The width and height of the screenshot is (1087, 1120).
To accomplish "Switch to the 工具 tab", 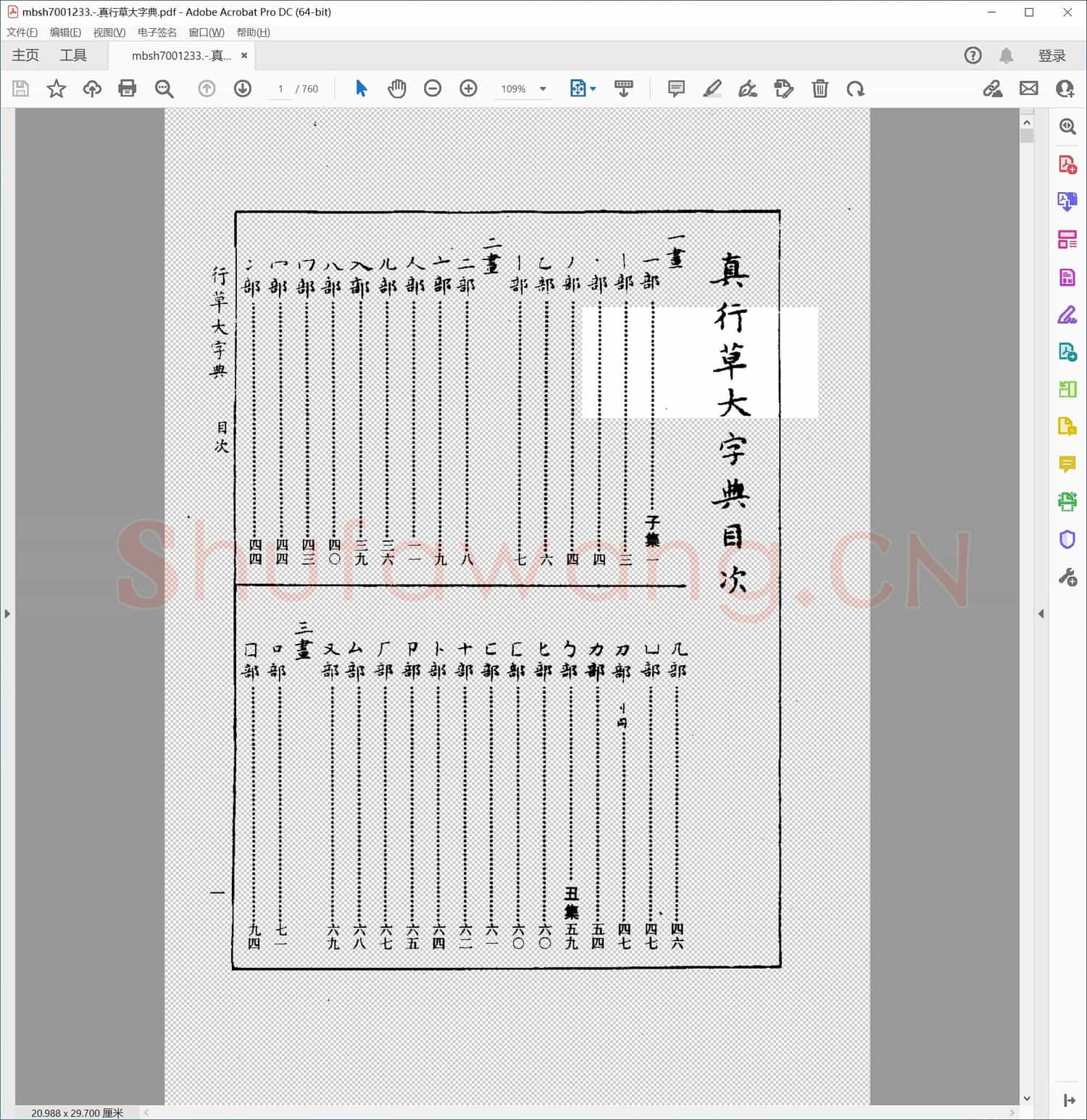I will coord(73,55).
